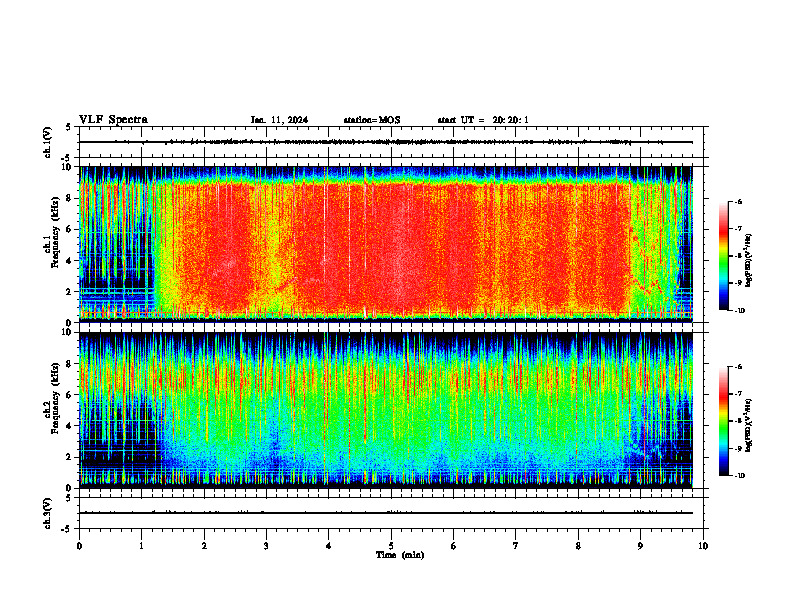This screenshot has width=792, height=612.
Task: Click the "2" tick on time axis
Action: click(204, 546)
